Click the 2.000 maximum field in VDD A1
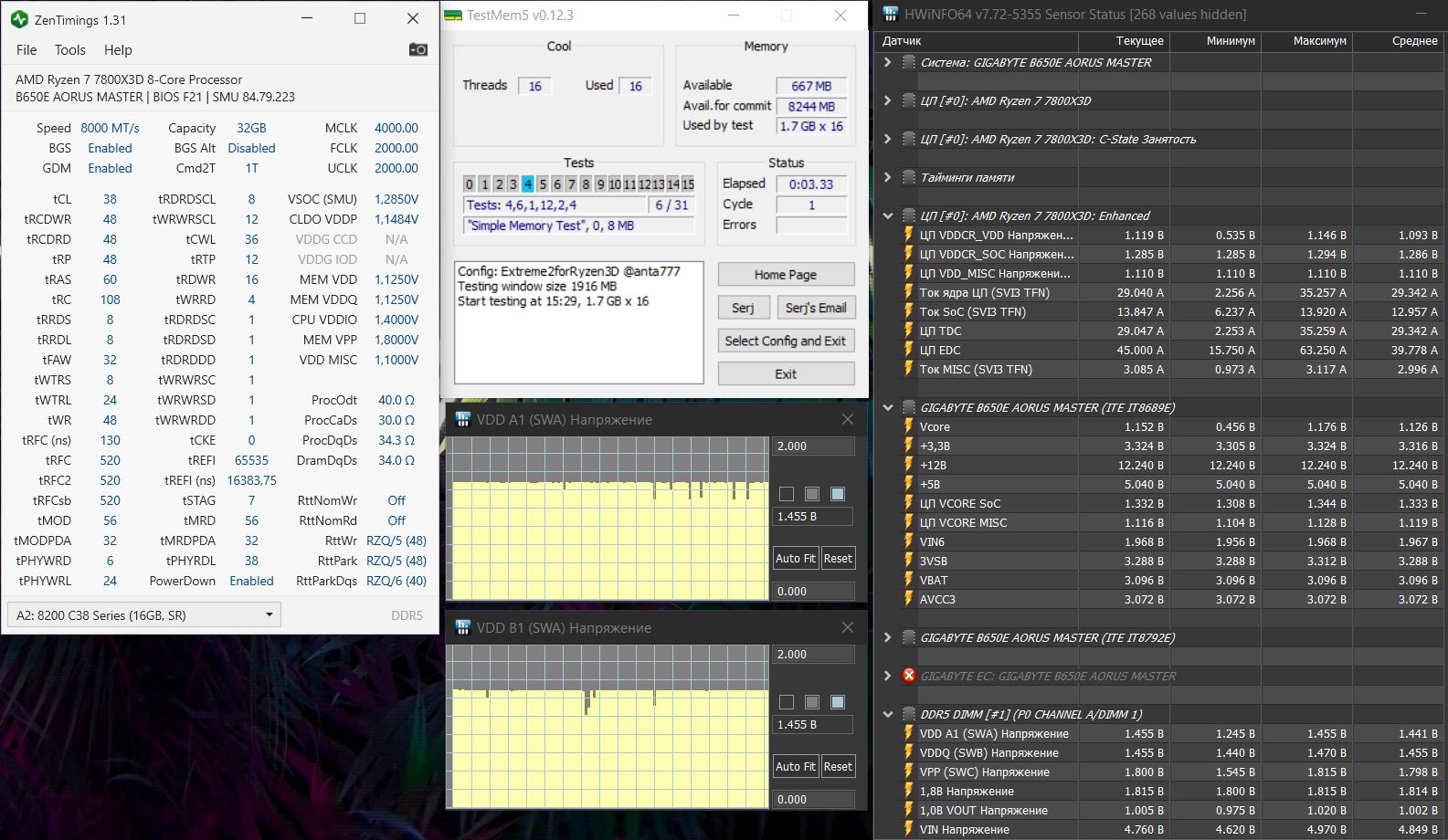 813,446
